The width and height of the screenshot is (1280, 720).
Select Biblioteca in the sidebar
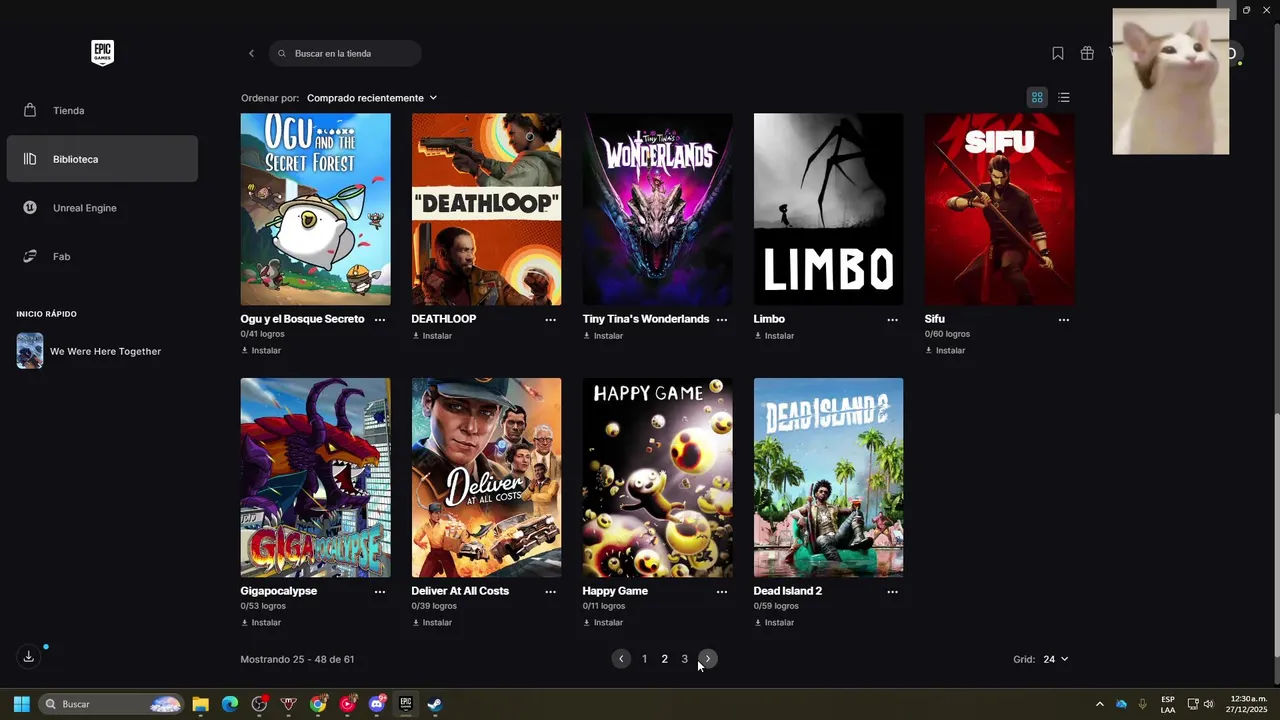(102, 159)
